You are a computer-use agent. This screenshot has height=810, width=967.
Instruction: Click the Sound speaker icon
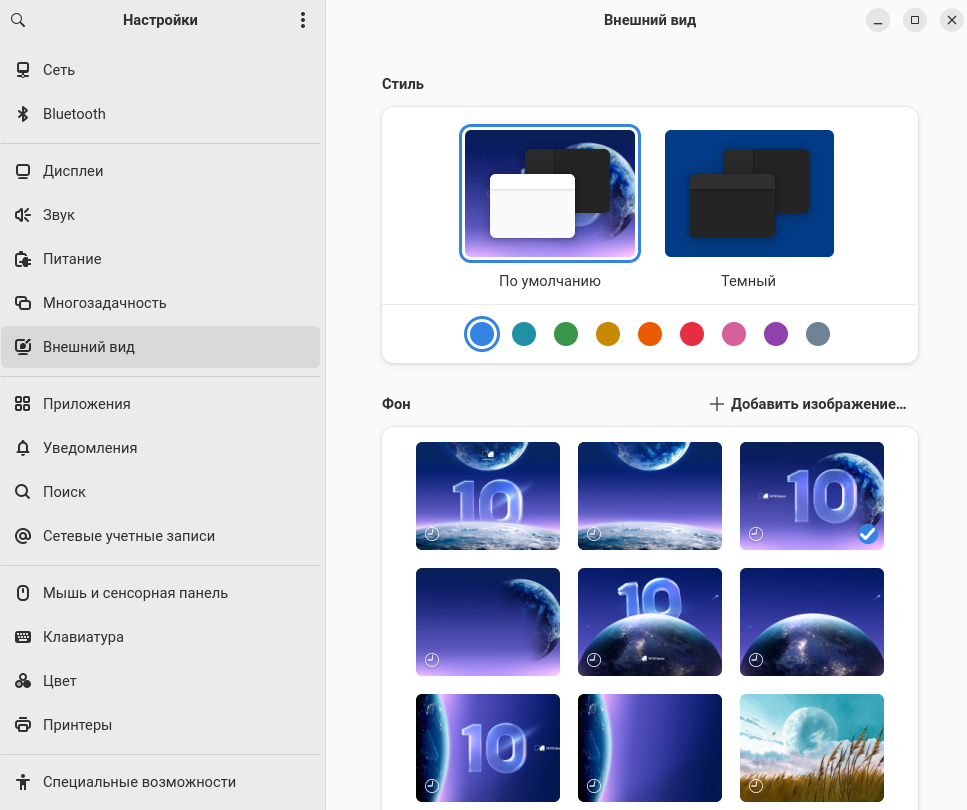(23, 215)
